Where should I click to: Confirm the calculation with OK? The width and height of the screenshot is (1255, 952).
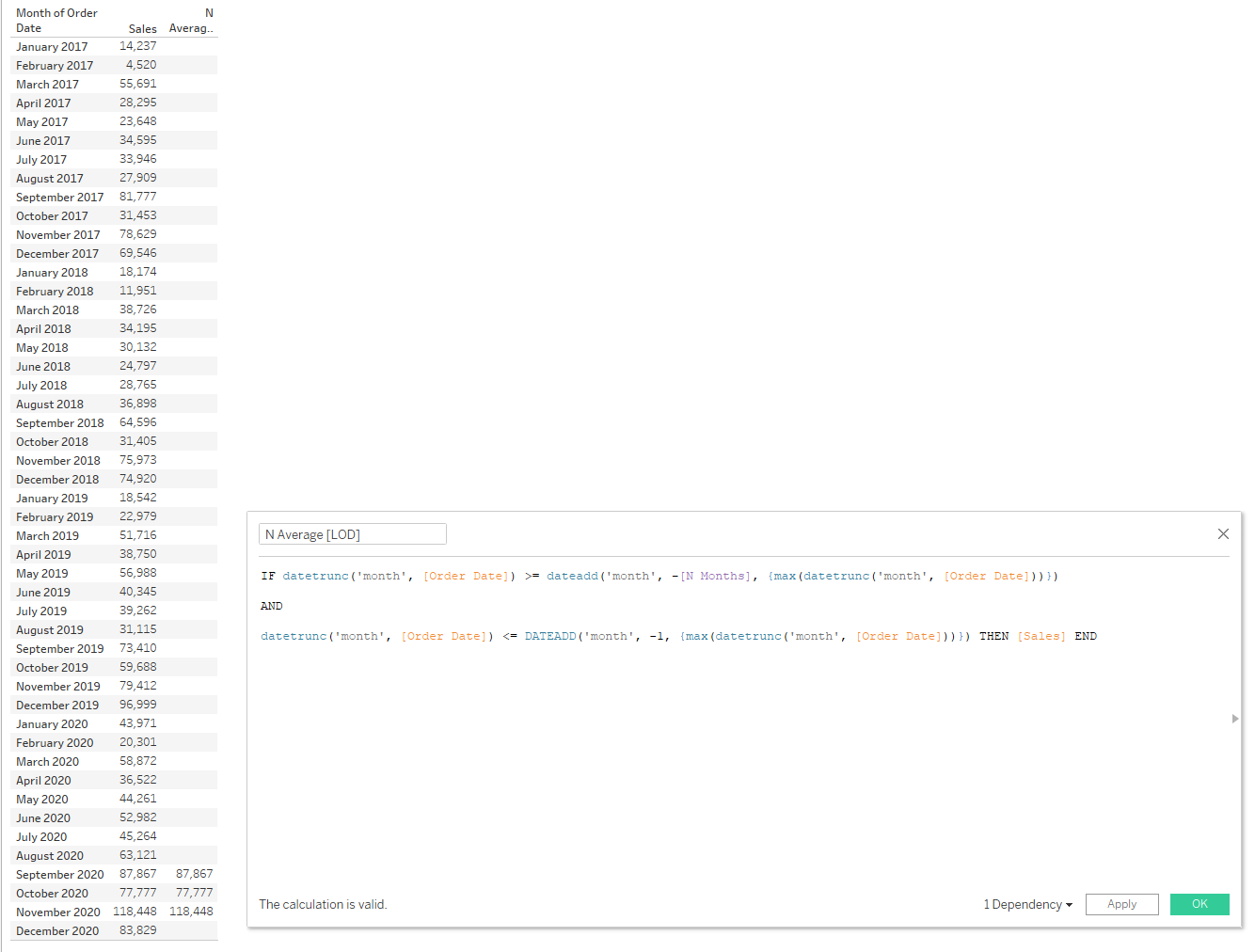[1199, 904]
